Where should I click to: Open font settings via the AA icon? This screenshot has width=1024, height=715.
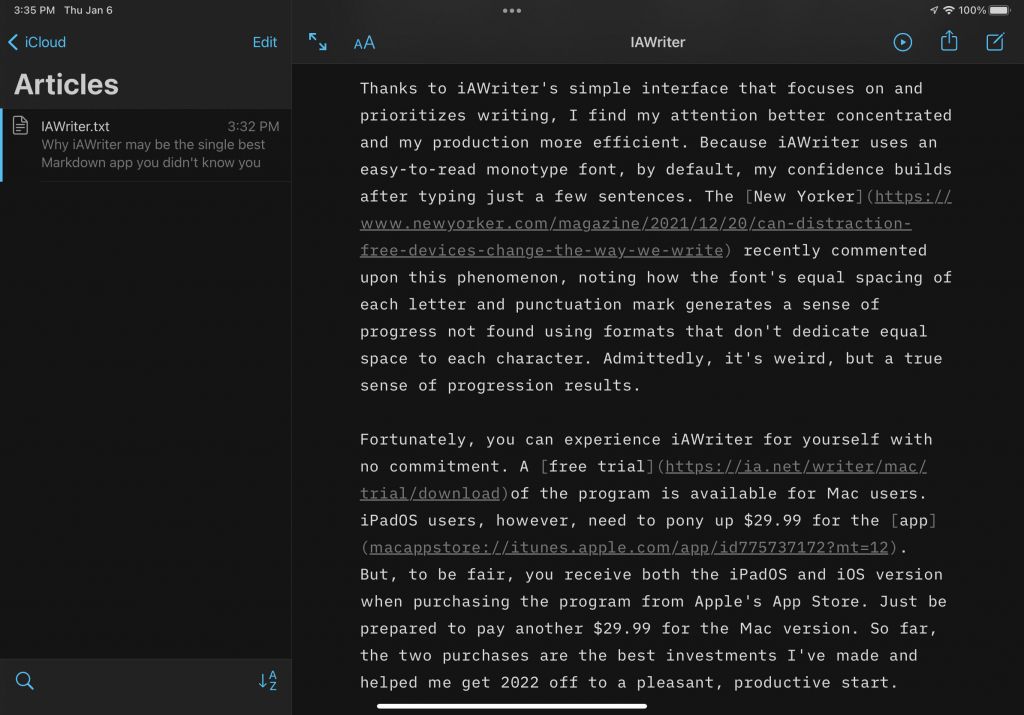click(364, 42)
